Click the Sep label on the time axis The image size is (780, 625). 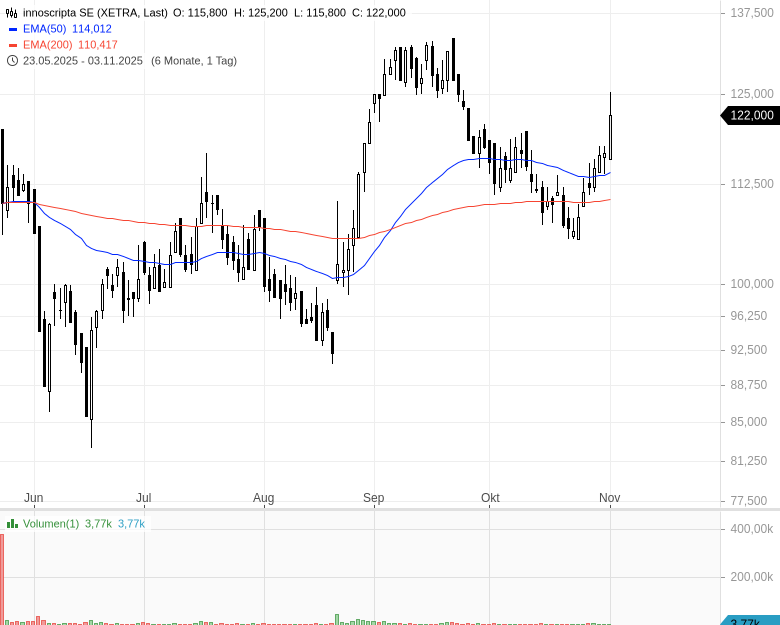373,497
